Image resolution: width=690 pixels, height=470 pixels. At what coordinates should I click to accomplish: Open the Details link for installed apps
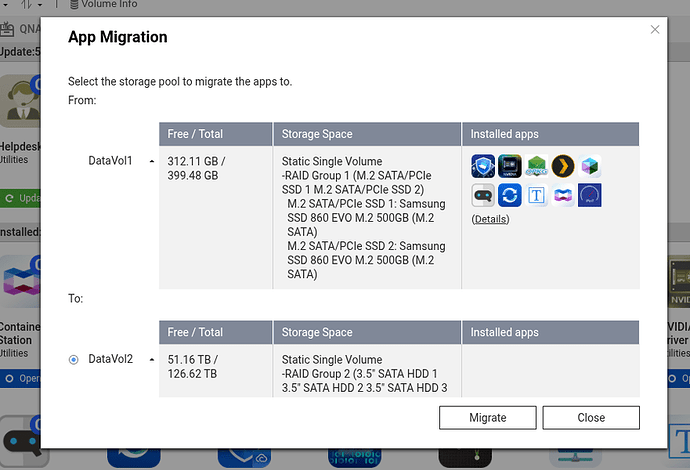pyautogui.click(x=490, y=219)
